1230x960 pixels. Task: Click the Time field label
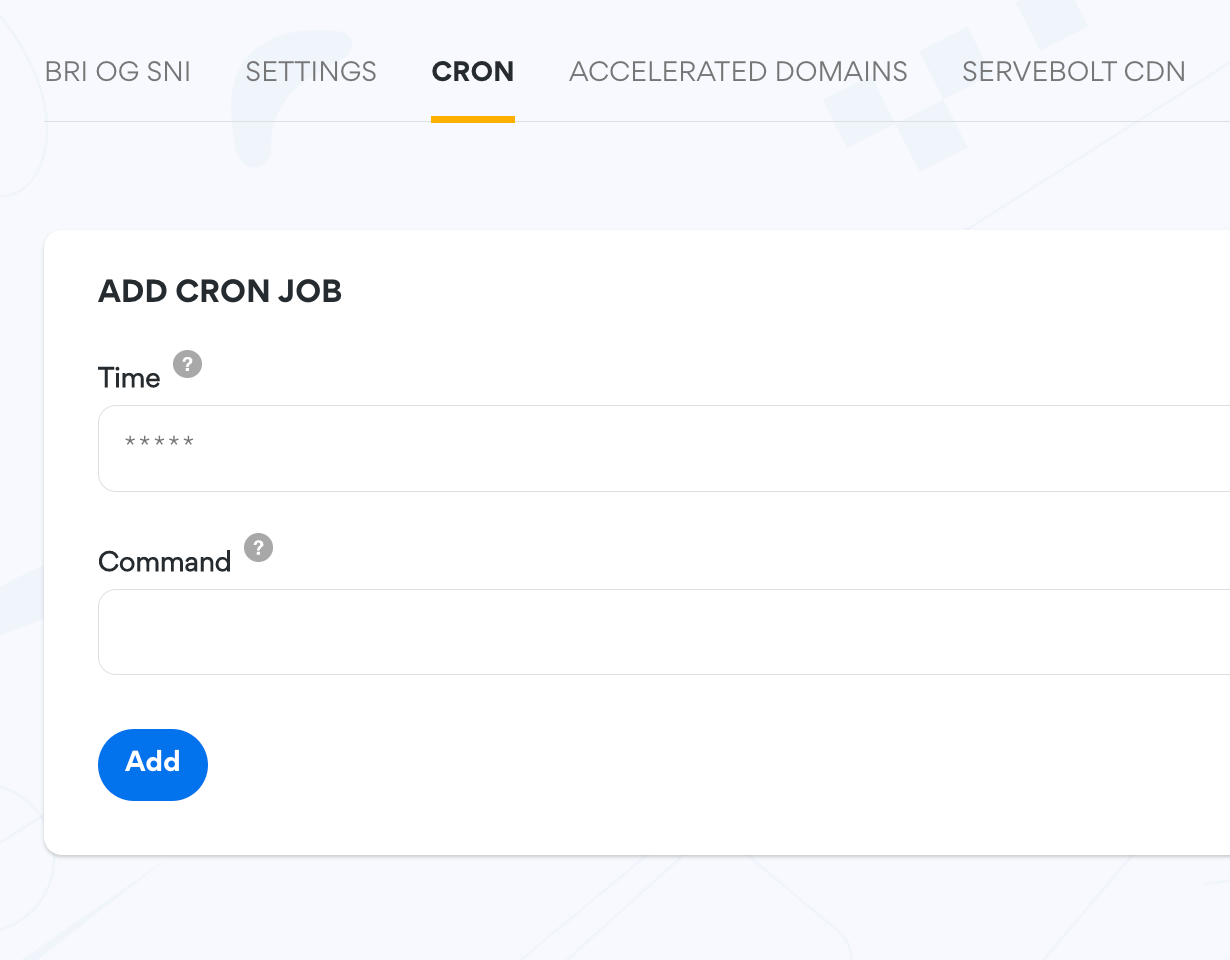coord(128,377)
